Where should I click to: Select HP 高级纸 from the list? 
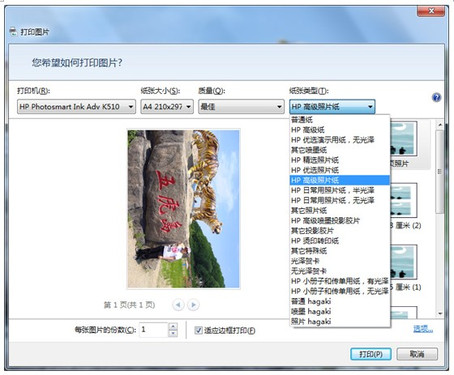click(340, 130)
